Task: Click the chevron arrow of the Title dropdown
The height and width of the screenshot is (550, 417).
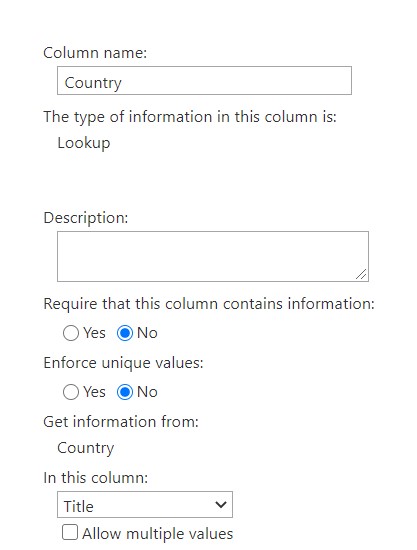Action: pyautogui.click(x=221, y=504)
